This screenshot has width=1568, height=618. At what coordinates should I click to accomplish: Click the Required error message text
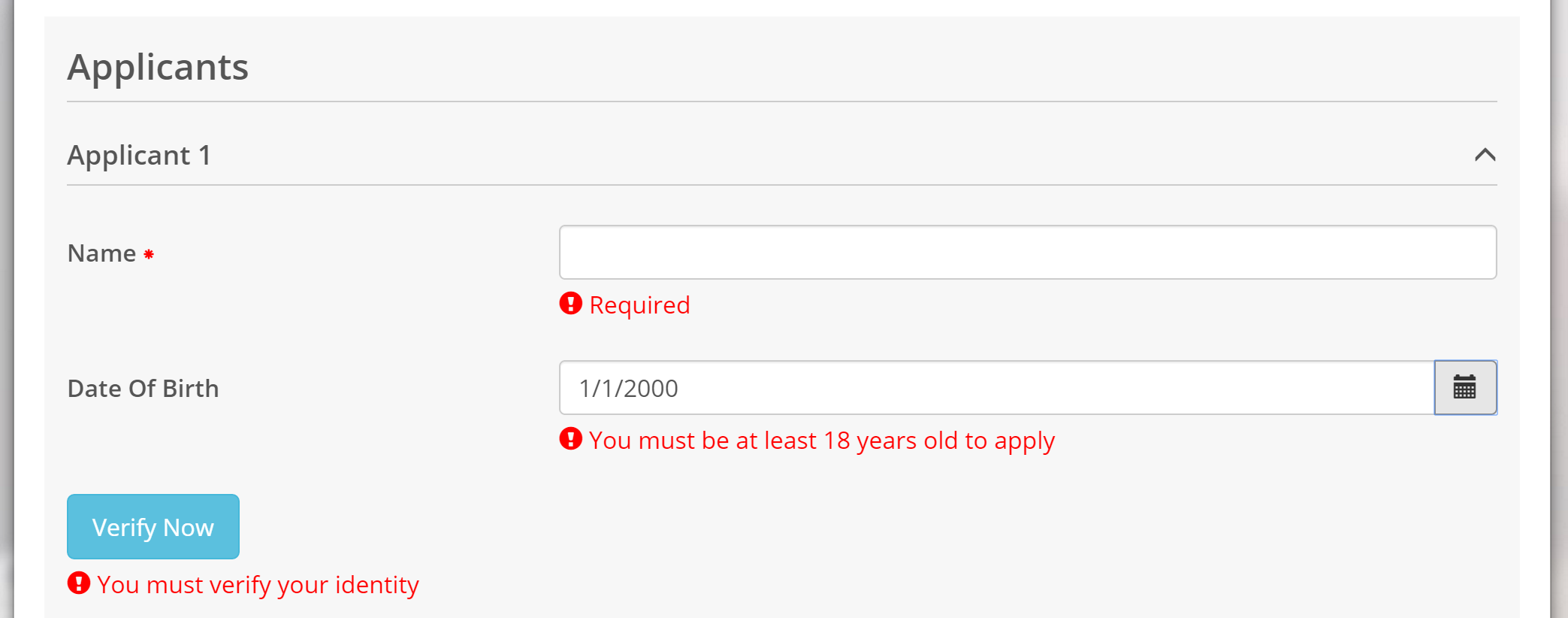pyautogui.click(x=639, y=305)
